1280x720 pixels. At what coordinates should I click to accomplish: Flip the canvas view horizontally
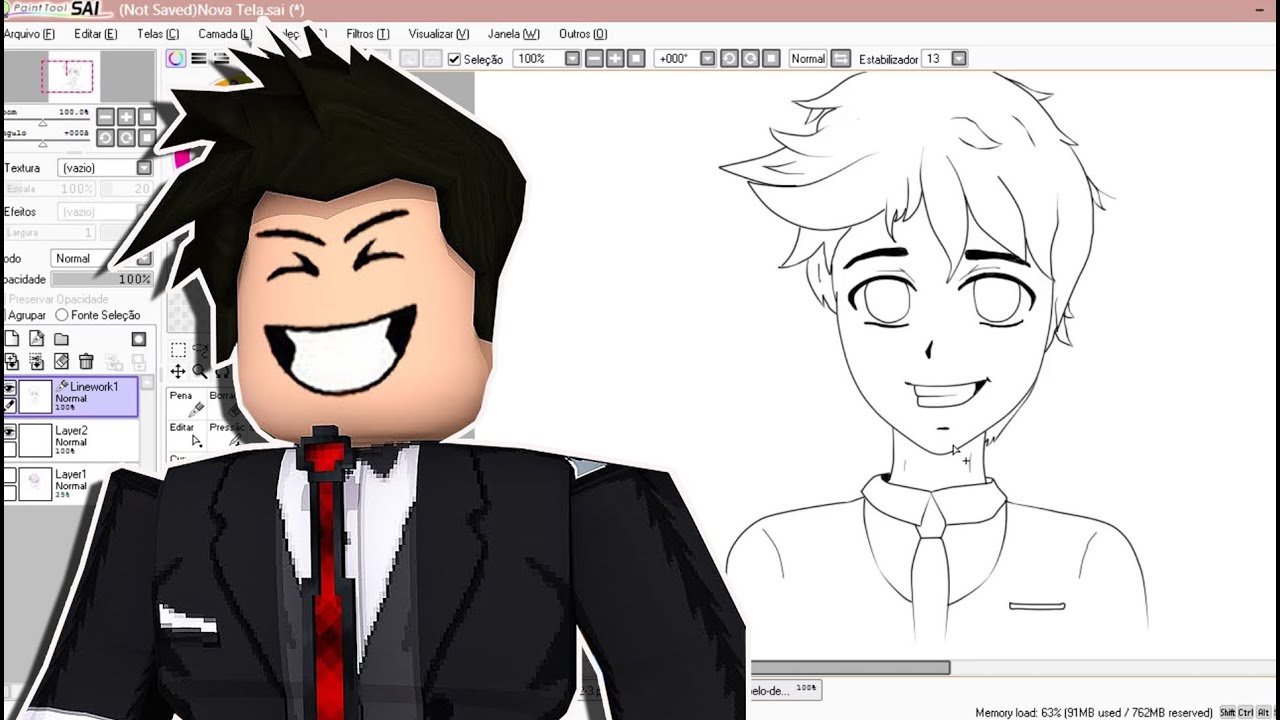click(841, 59)
